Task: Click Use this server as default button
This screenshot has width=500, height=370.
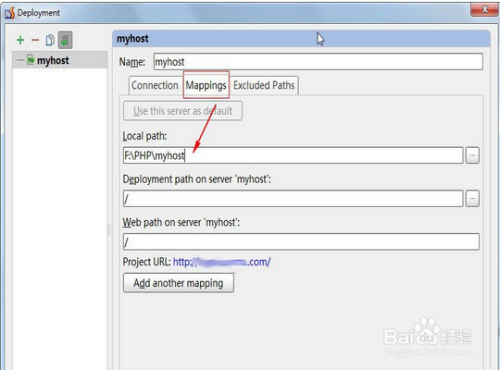Action: tap(183, 111)
